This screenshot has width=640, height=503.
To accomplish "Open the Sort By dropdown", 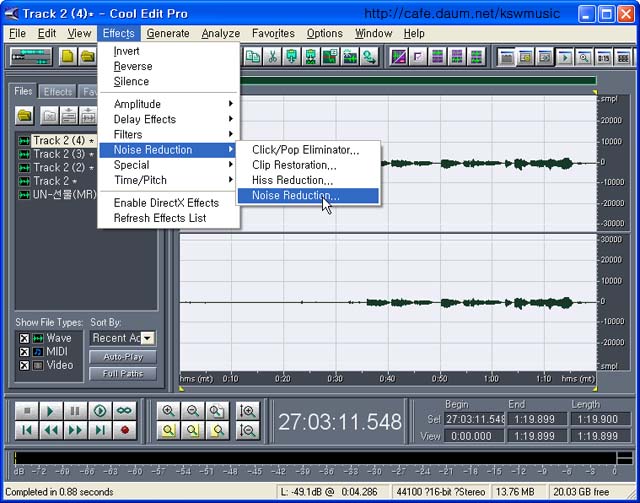I will pos(147,338).
